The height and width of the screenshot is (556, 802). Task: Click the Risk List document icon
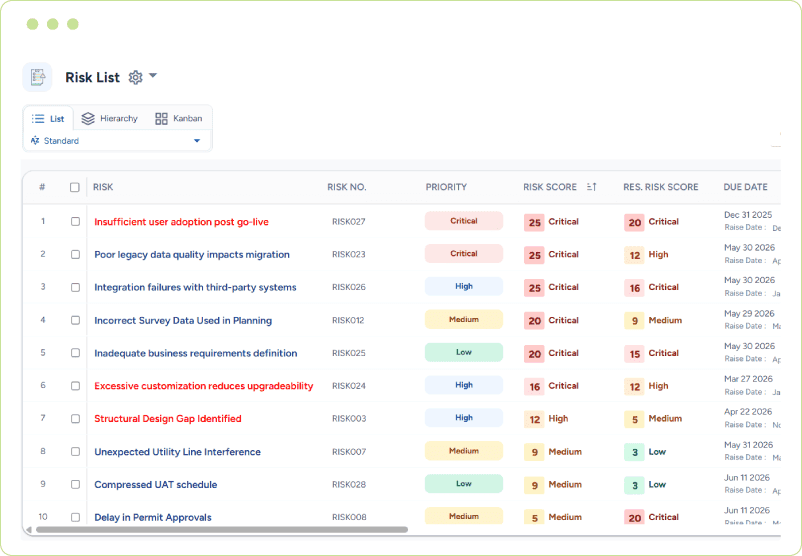coord(37,77)
